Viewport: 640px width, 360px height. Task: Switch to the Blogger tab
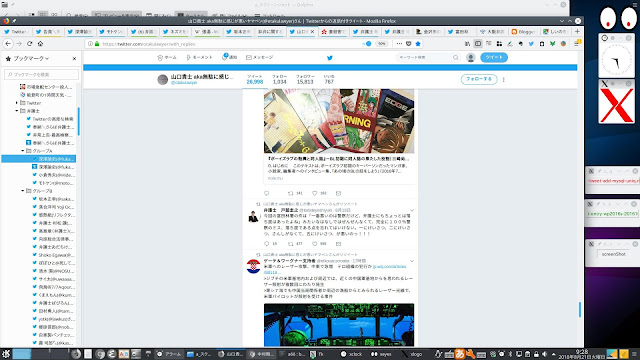[x=524, y=31]
